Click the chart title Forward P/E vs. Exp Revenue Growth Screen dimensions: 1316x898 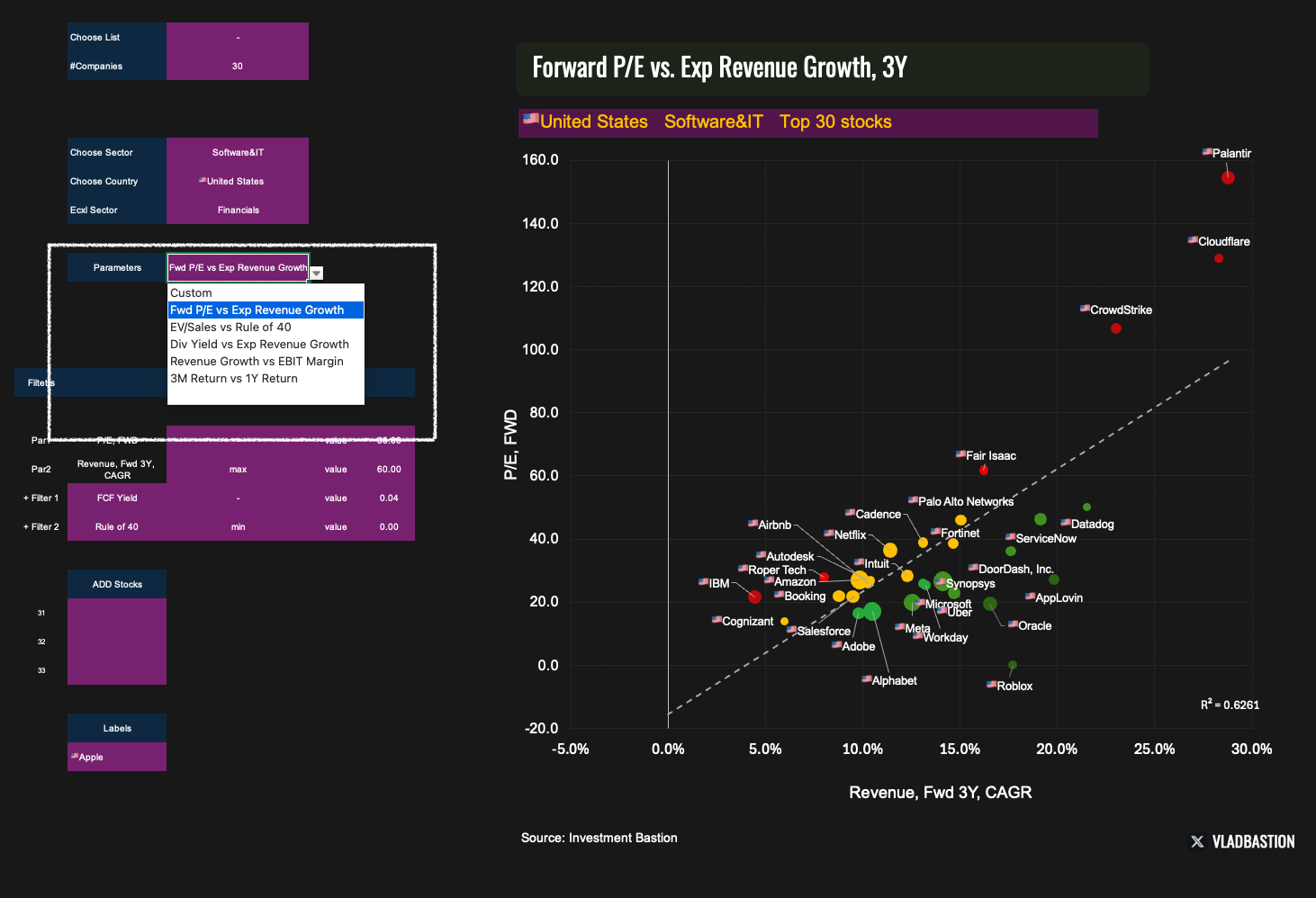719,67
